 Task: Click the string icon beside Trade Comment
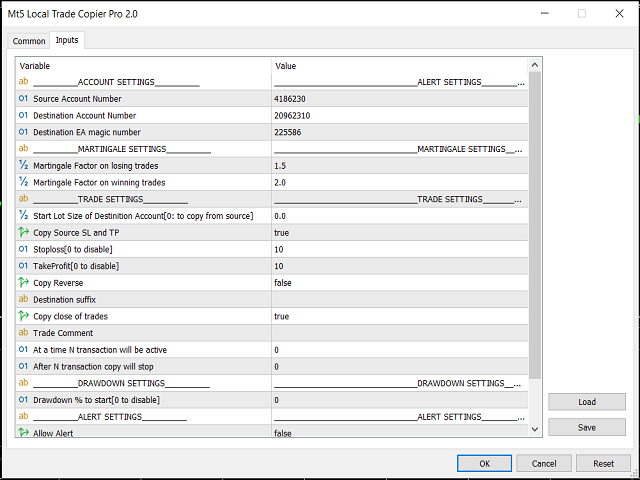click(x=23, y=333)
